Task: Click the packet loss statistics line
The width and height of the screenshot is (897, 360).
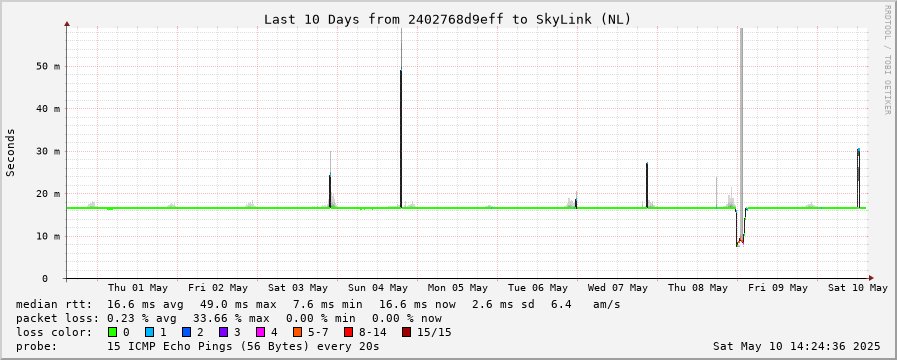Action: (x=229, y=318)
